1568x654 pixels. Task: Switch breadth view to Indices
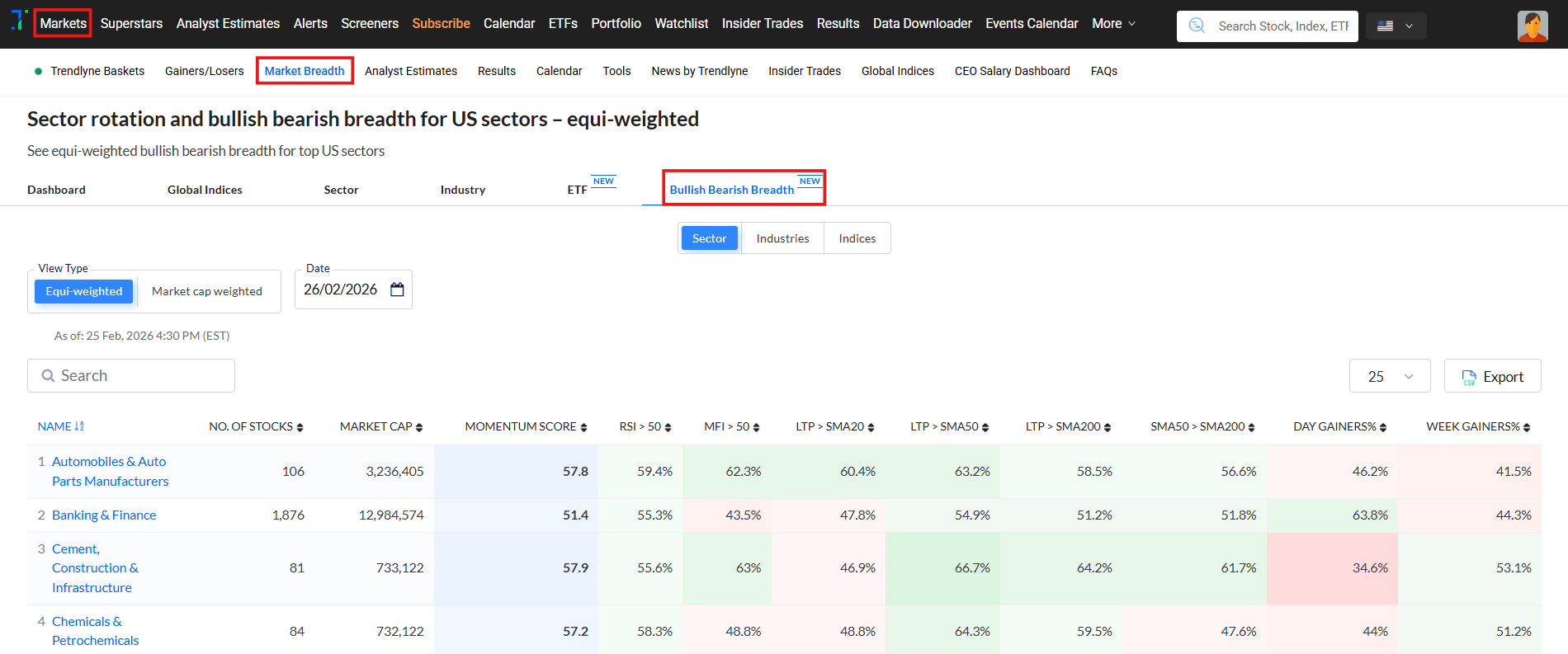pos(857,238)
